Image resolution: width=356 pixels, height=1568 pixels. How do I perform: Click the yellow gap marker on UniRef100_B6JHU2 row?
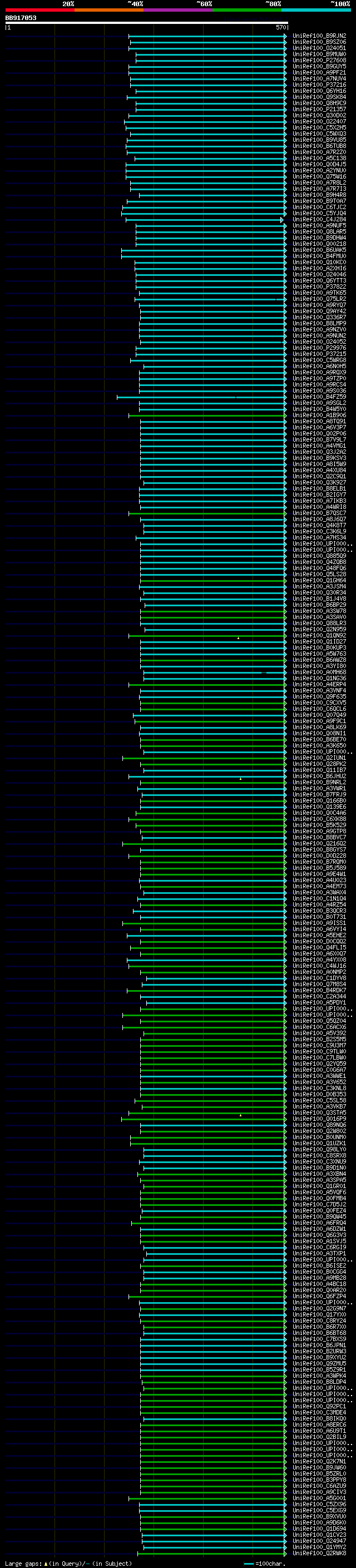[241, 779]
